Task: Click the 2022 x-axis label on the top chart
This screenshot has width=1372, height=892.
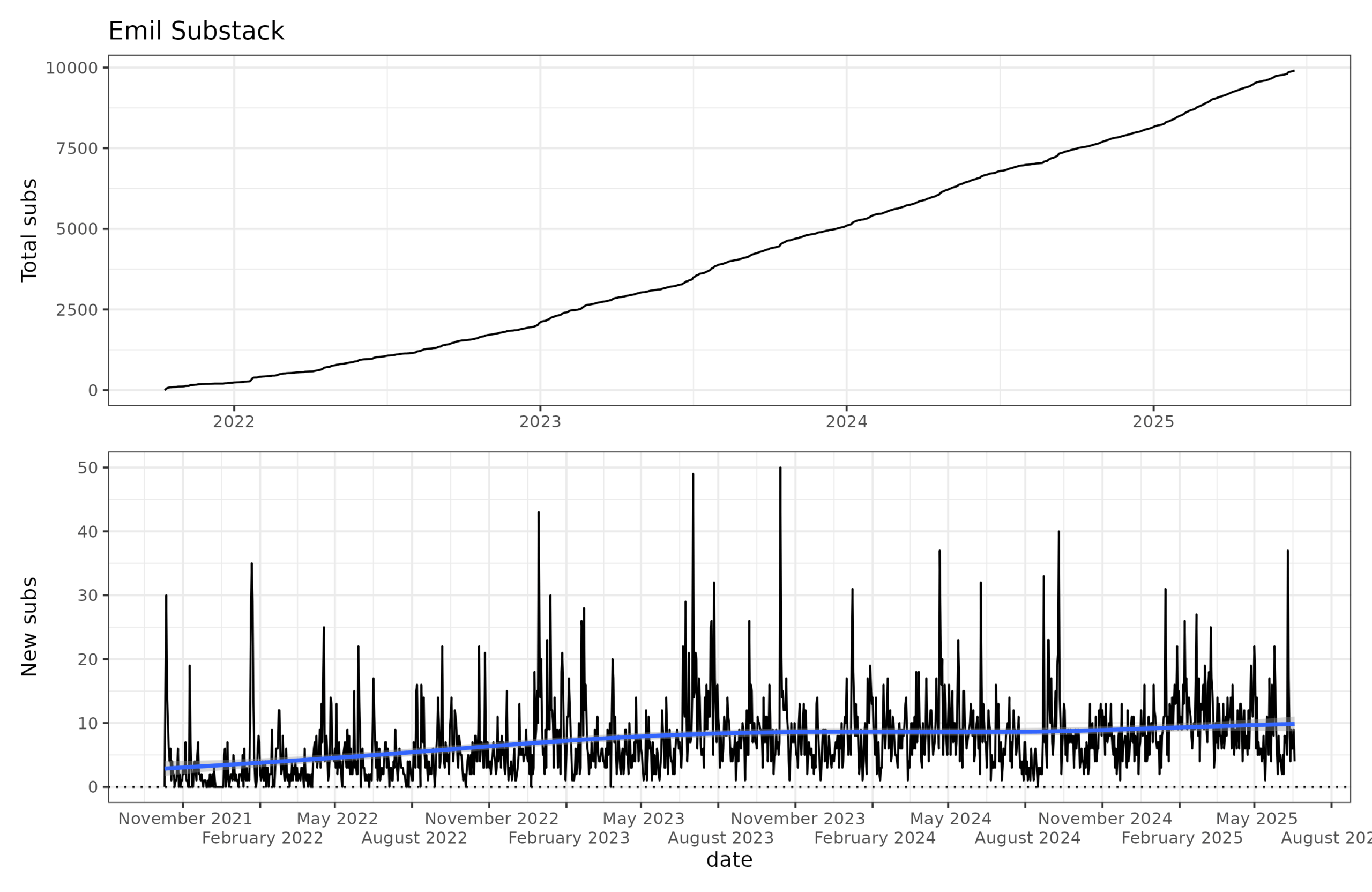Action: click(x=234, y=422)
